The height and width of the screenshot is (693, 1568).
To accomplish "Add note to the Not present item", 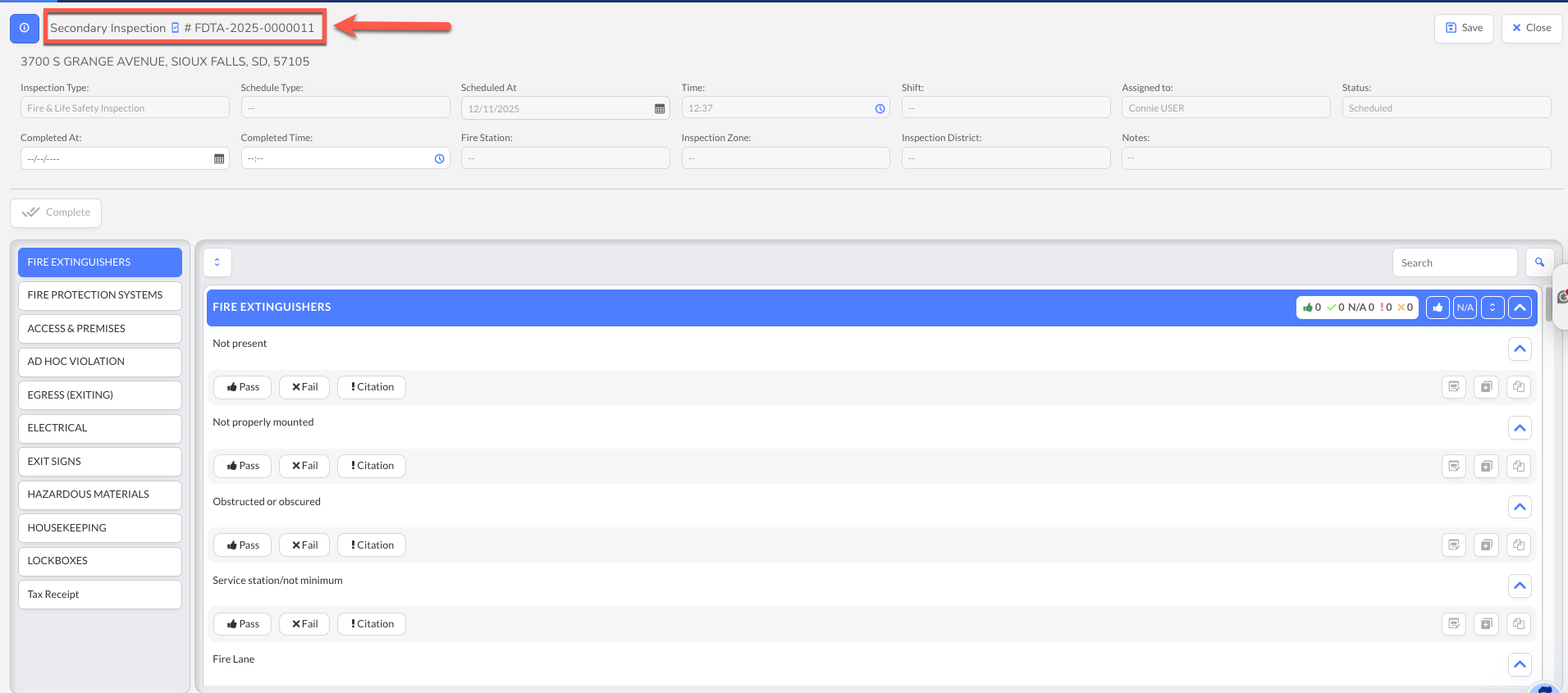I will [x=1453, y=387].
